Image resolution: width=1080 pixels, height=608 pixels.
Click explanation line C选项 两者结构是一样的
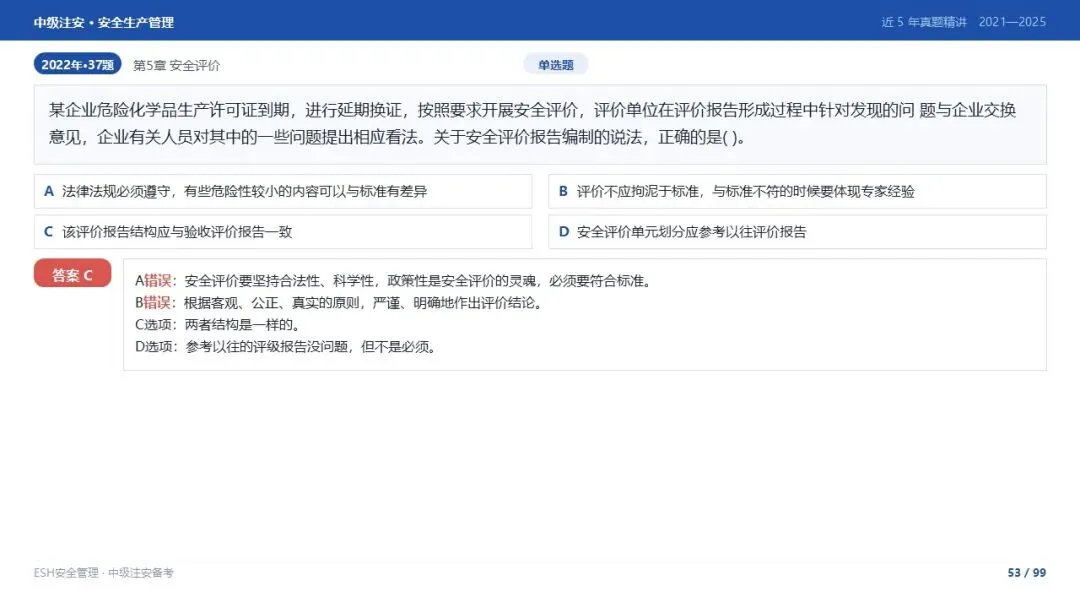click(218, 325)
